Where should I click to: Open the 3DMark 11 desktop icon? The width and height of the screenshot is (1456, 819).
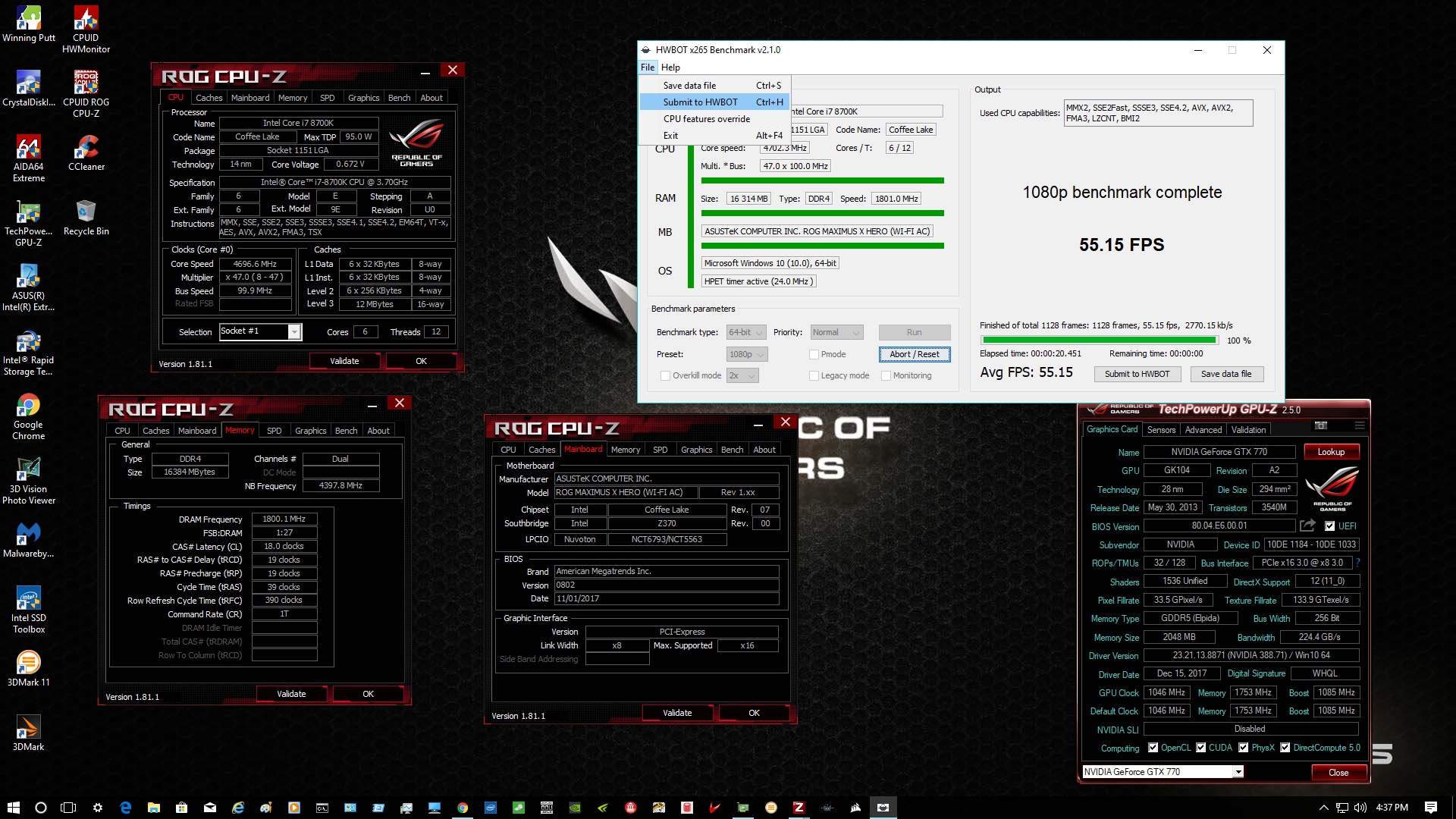[x=28, y=668]
